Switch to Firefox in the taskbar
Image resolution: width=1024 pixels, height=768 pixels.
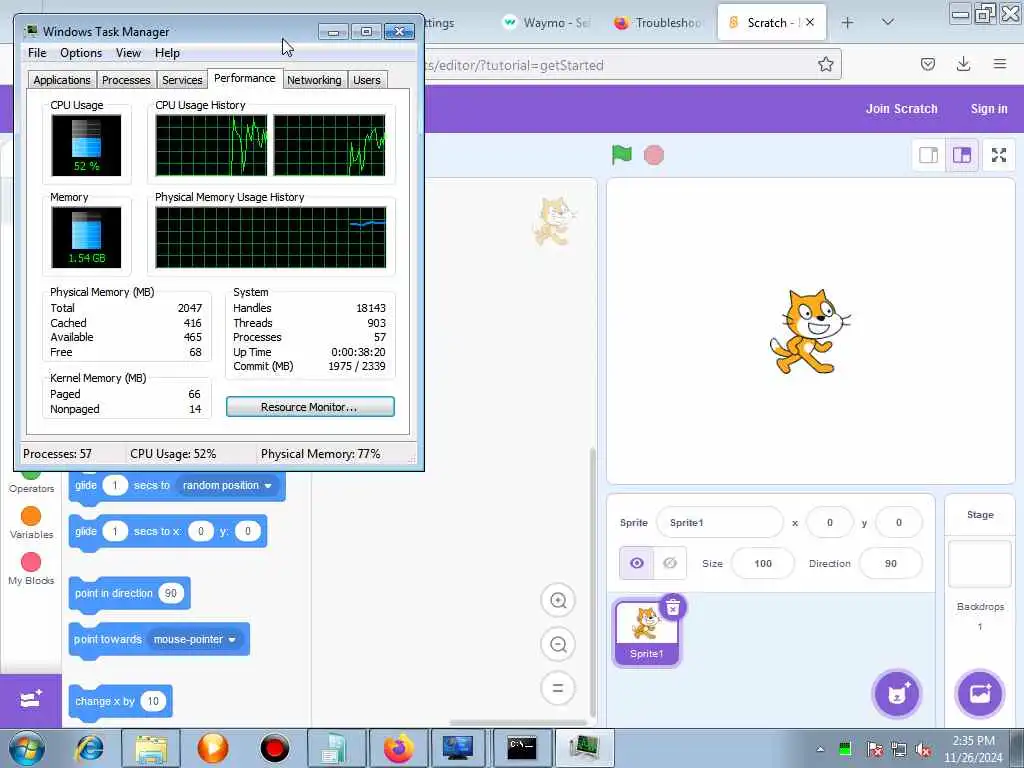tap(398, 748)
